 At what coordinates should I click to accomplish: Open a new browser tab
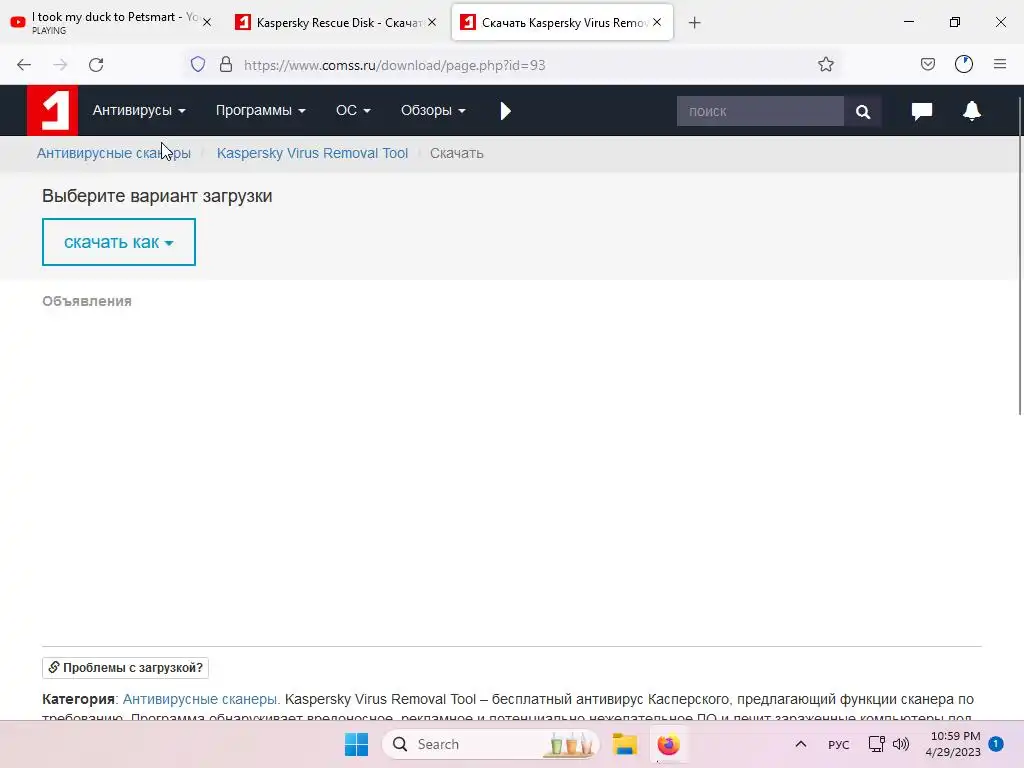point(694,23)
